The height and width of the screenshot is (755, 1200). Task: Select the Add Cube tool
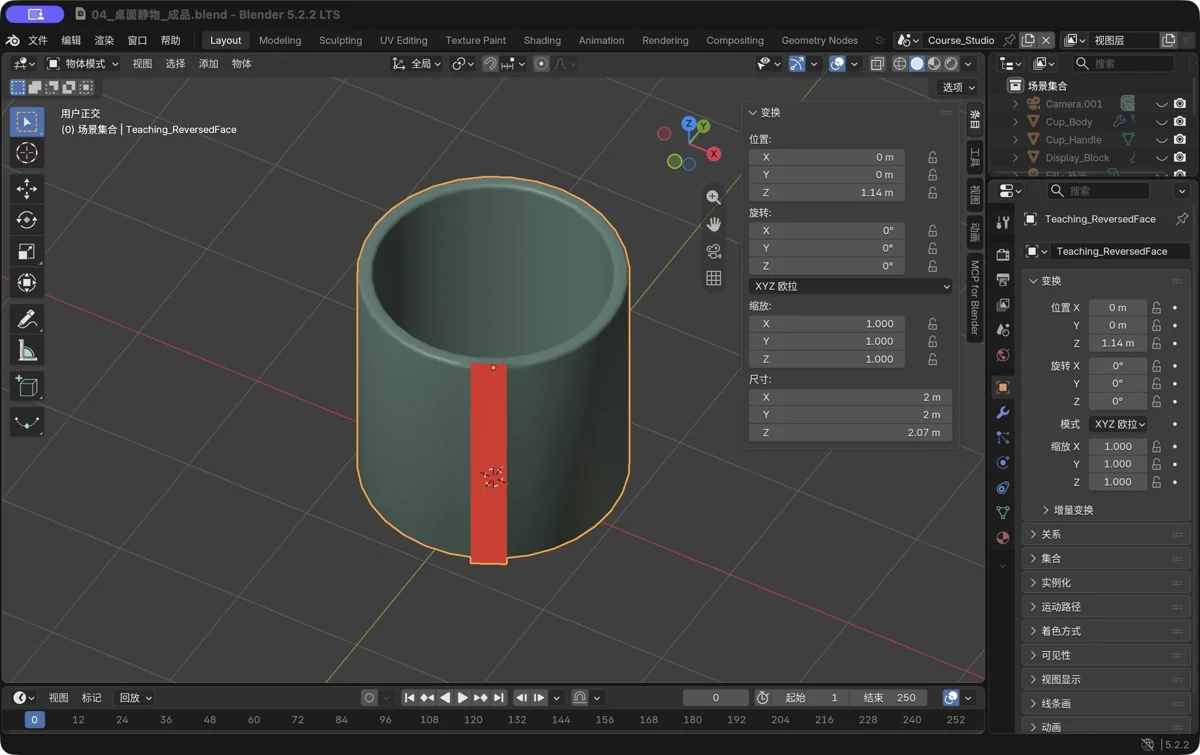(x=27, y=387)
